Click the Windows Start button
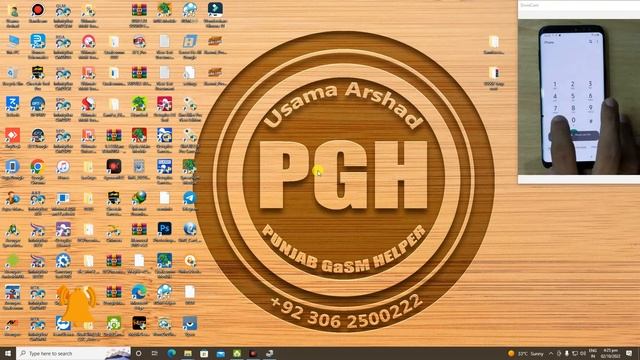Image resolution: width=640 pixels, height=360 pixels. coord(8,353)
